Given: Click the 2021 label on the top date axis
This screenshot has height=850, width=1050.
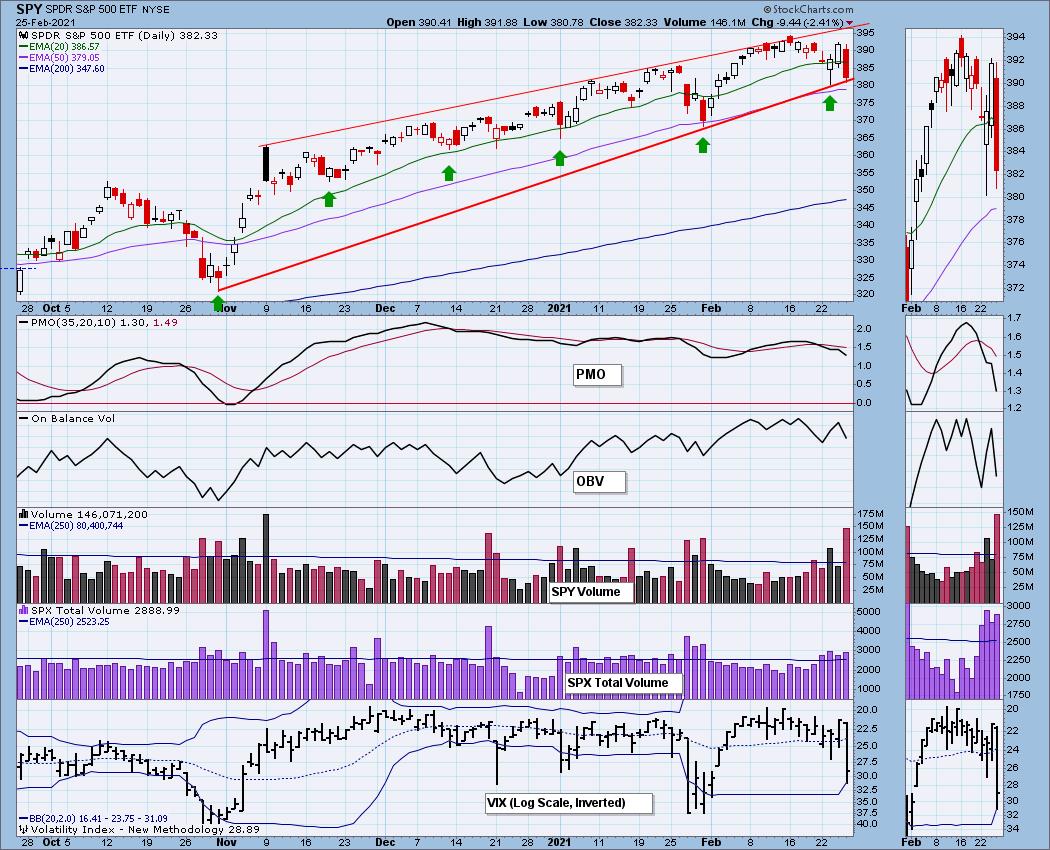Looking at the screenshot, I should point(560,308).
